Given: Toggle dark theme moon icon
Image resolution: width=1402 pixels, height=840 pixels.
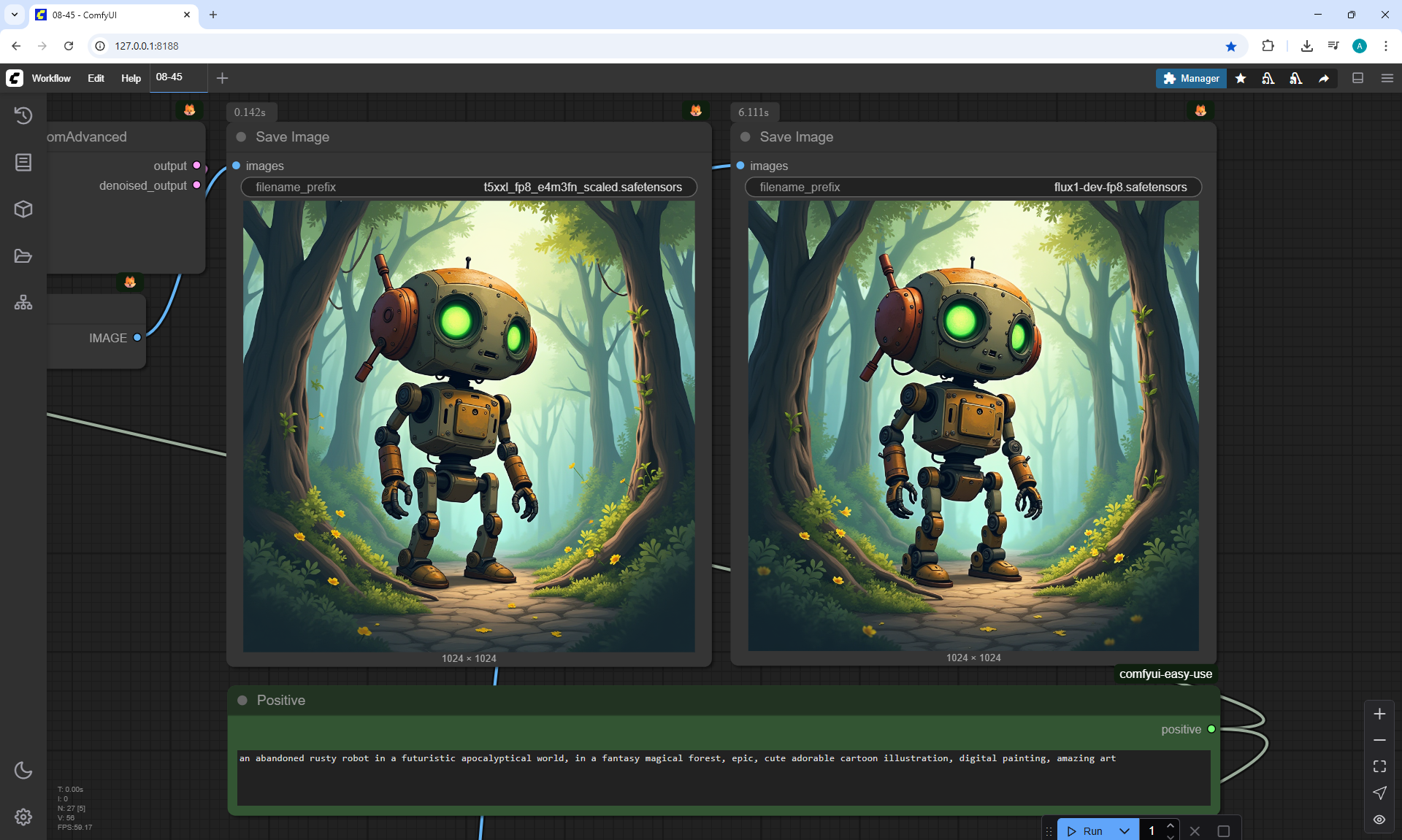Looking at the screenshot, I should (x=23, y=770).
